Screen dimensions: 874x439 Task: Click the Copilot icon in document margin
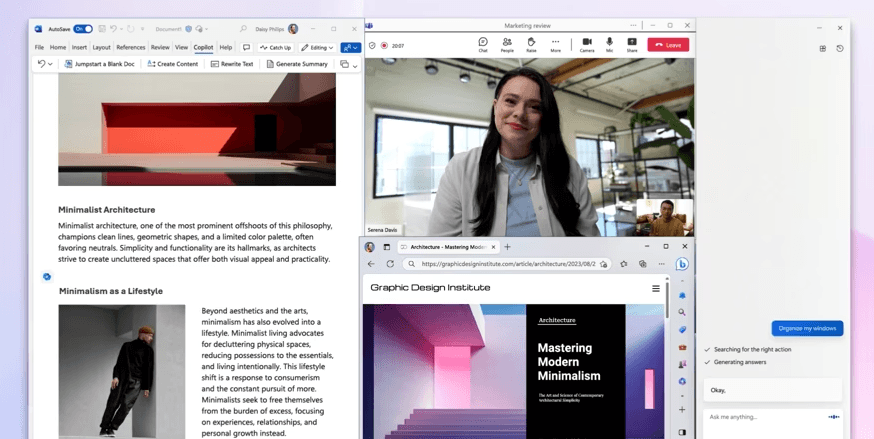coord(47,276)
